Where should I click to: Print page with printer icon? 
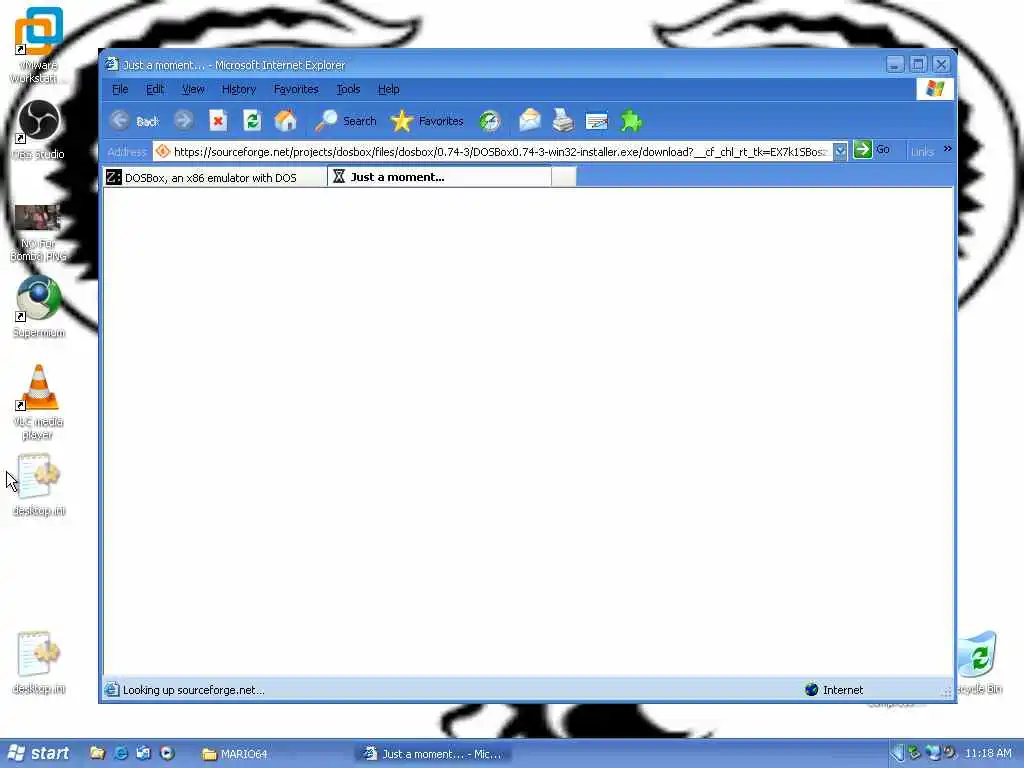[x=563, y=121]
